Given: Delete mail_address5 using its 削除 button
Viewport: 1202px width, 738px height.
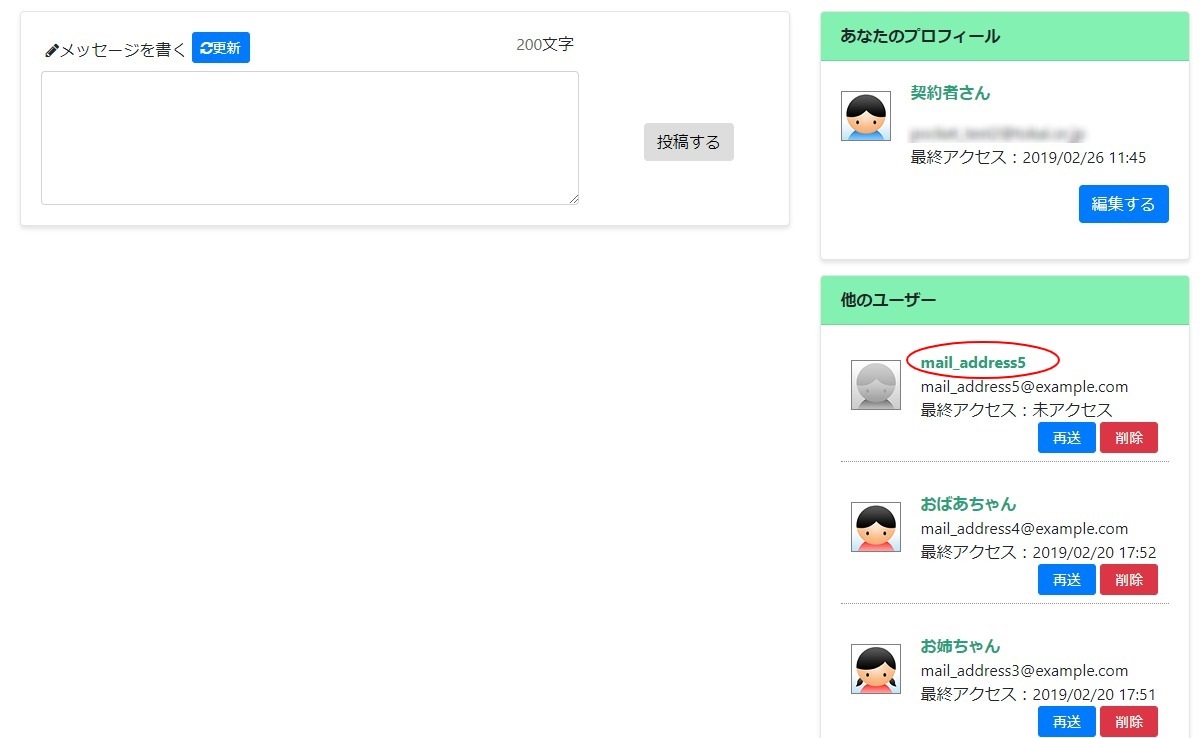Looking at the screenshot, I should (1129, 437).
